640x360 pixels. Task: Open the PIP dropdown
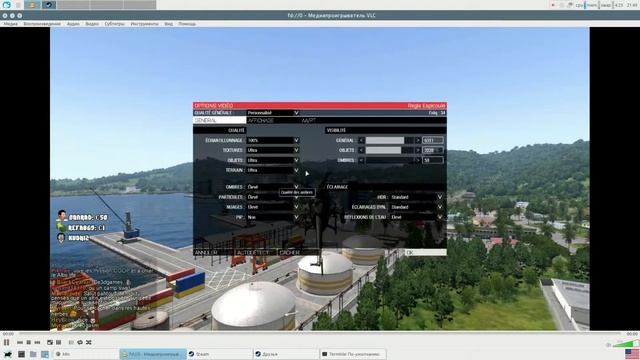[273, 217]
